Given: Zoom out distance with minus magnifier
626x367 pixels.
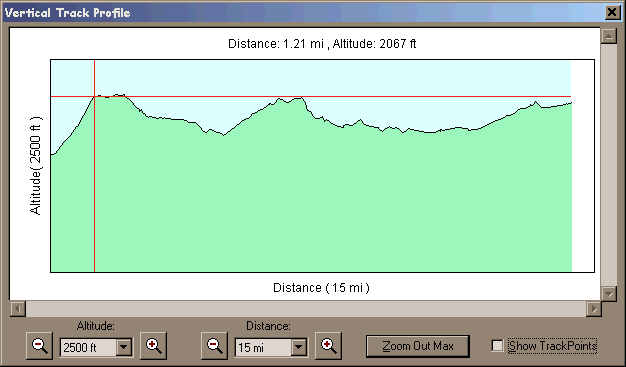Looking at the screenshot, I should coord(214,345).
